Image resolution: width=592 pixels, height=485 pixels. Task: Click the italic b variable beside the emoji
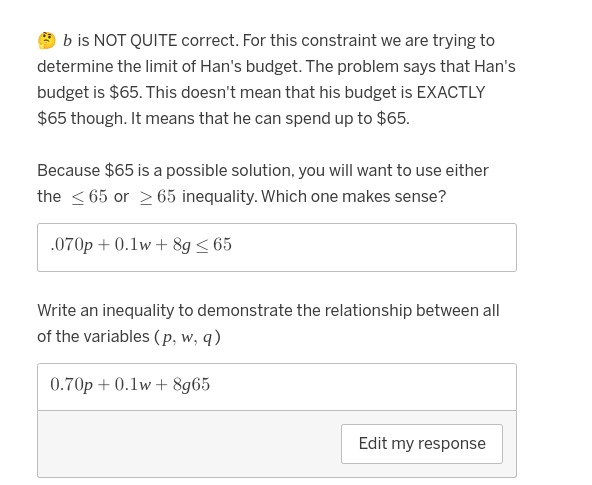pos(67,41)
